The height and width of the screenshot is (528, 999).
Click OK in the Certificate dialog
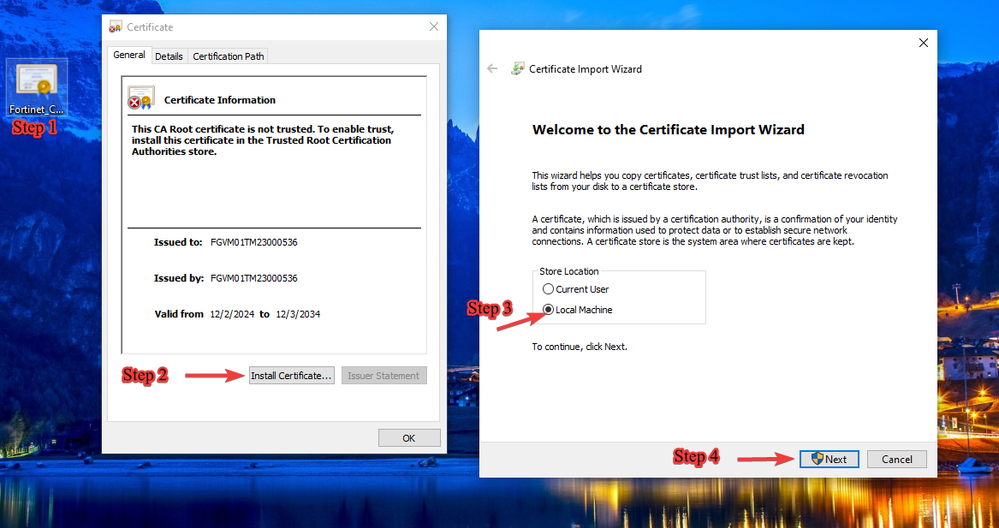409,438
